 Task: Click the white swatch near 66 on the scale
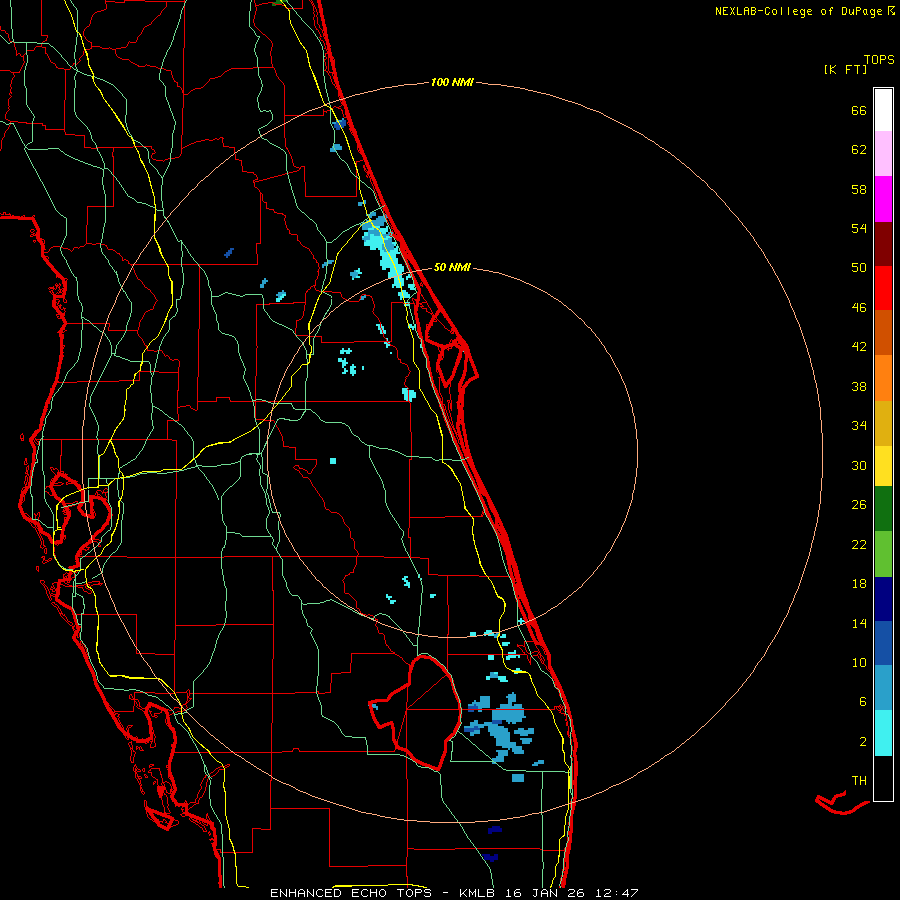(x=883, y=110)
